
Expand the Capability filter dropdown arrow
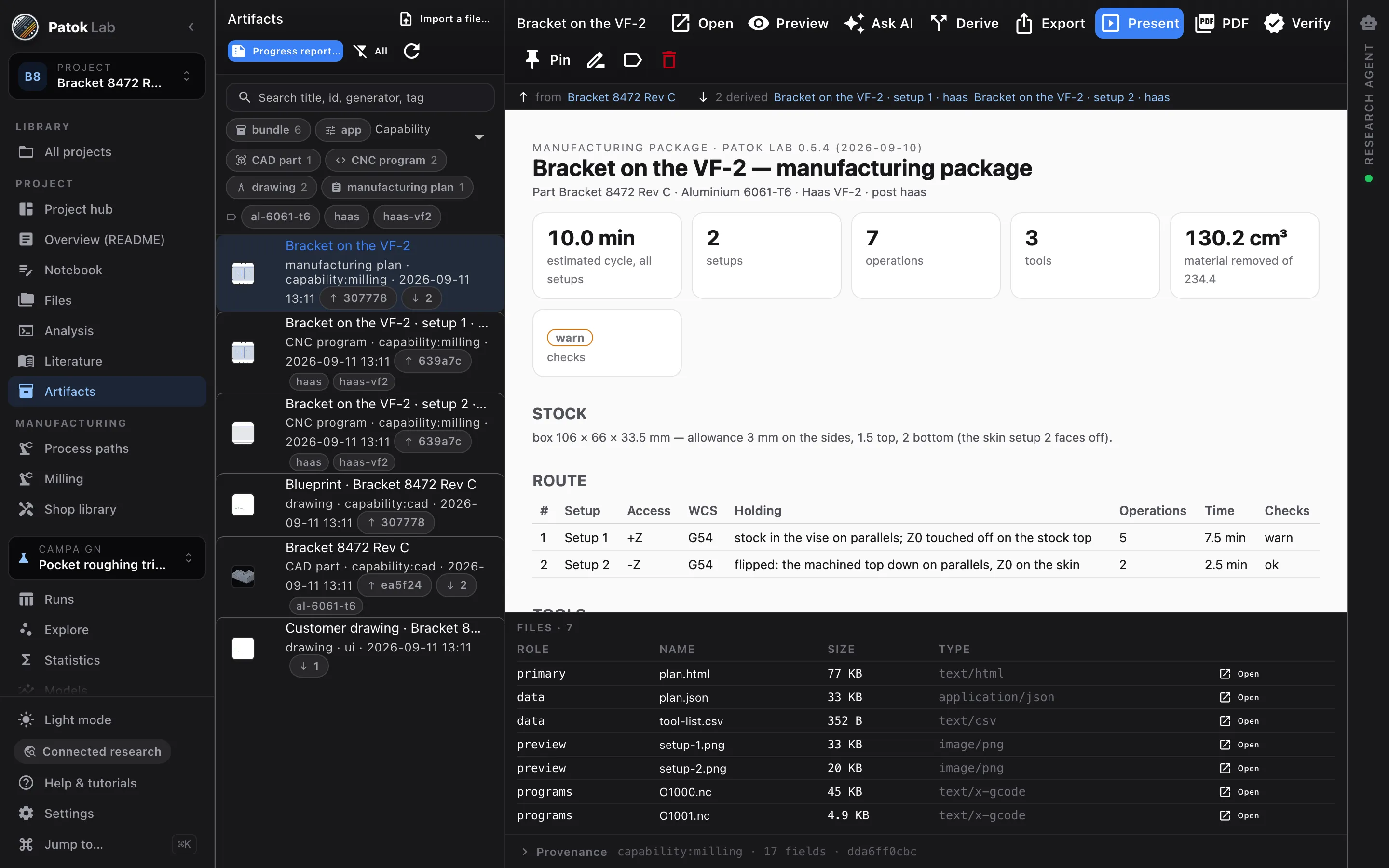pyautogui.click(x=479, y=137)
